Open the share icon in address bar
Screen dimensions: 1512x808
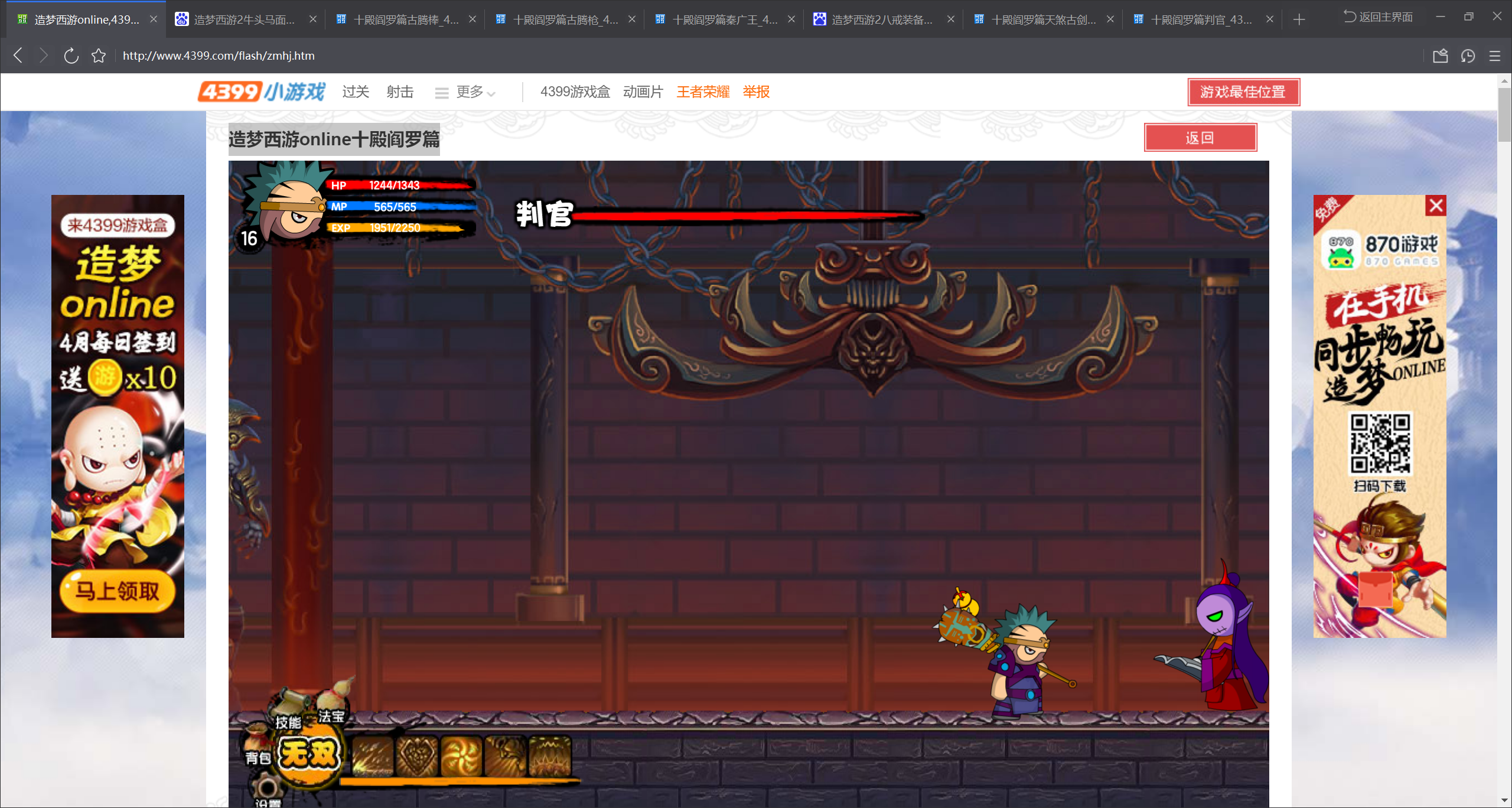(1441, 56)
